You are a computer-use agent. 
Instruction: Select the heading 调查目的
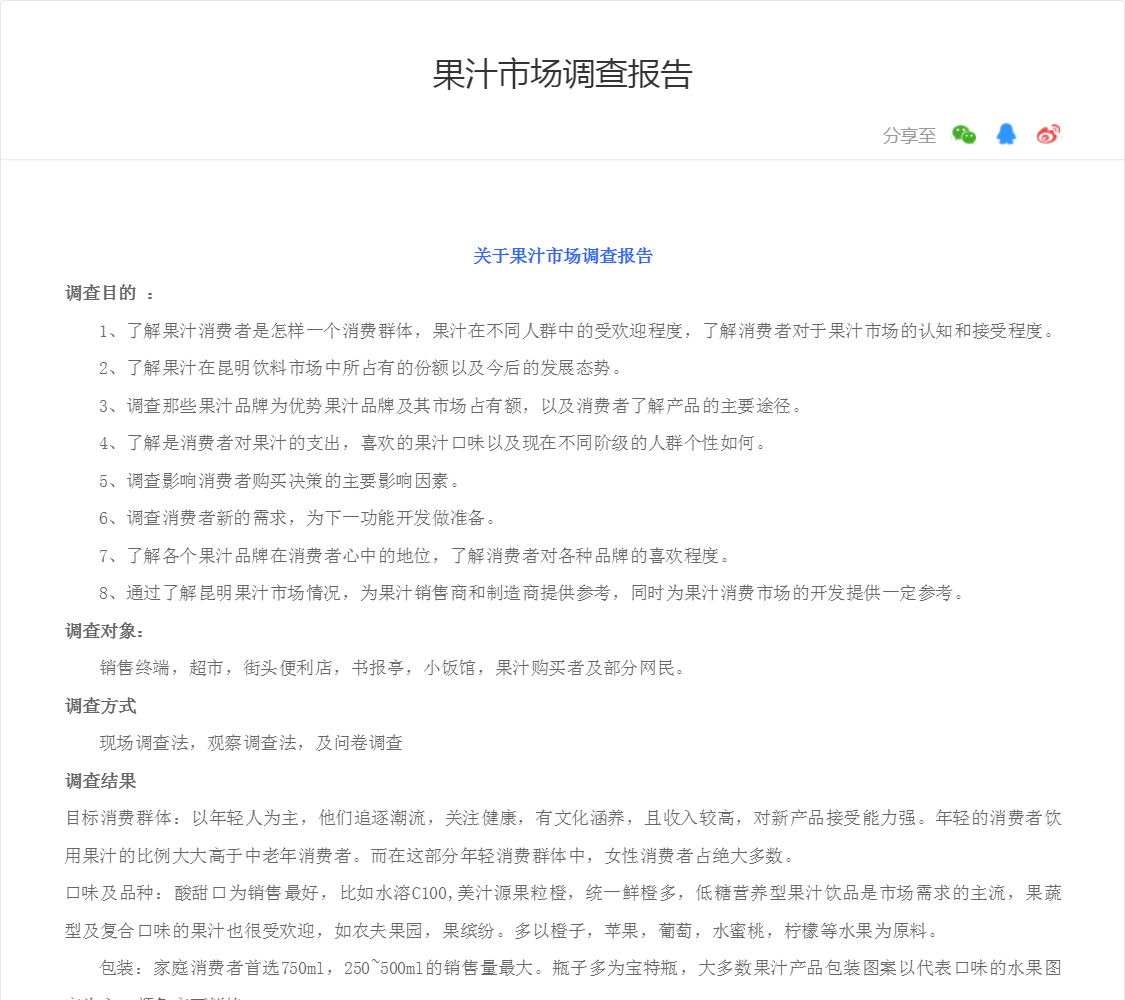coord(100,293)
